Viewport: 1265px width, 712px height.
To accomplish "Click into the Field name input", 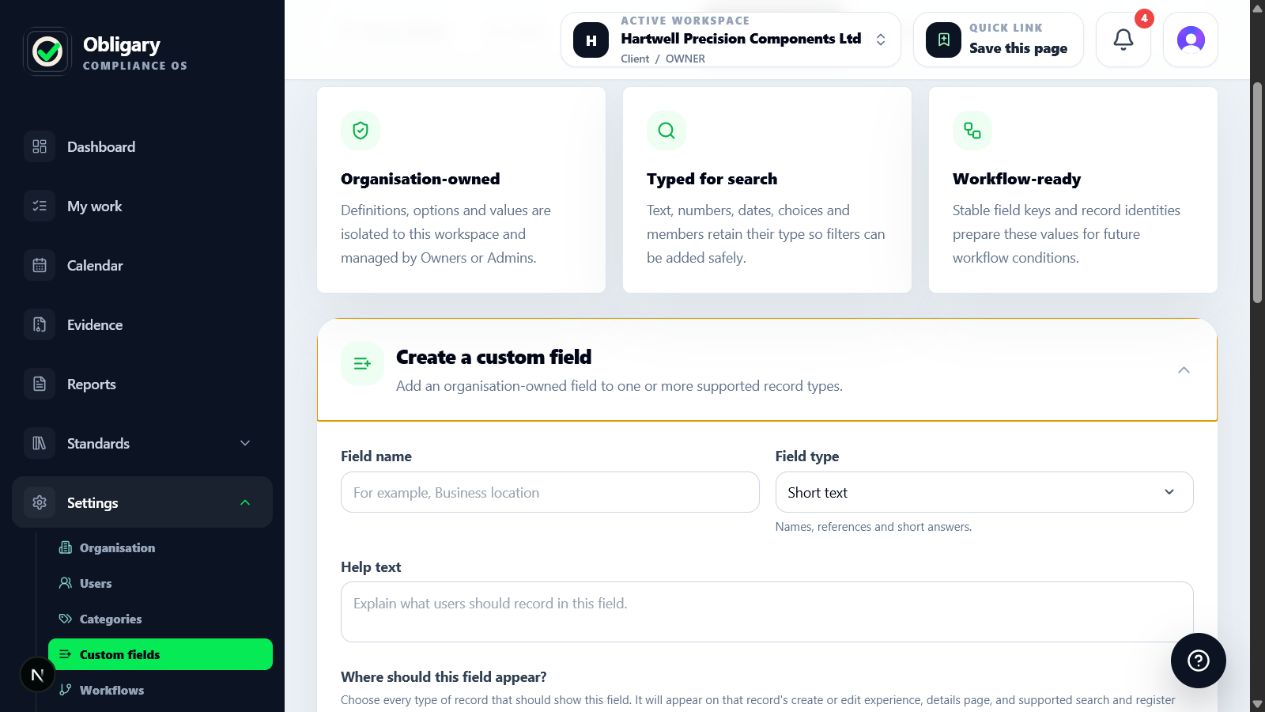I will pos(550,492).
